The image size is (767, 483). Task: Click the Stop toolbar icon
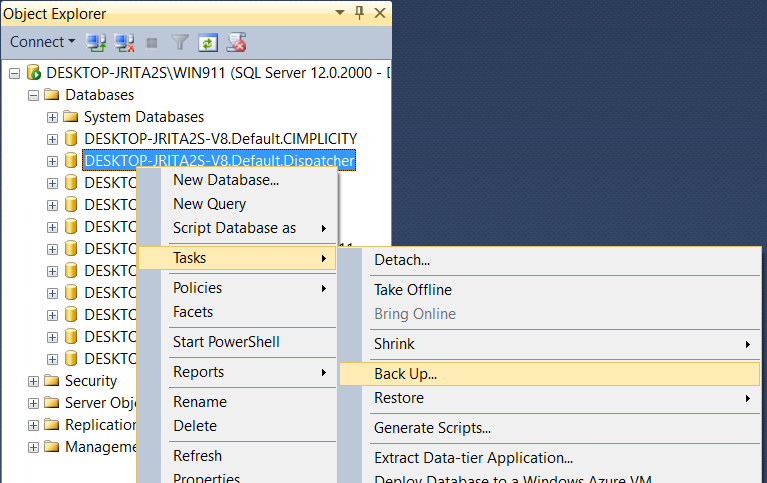pyautogui.click(x=152, y=43)
